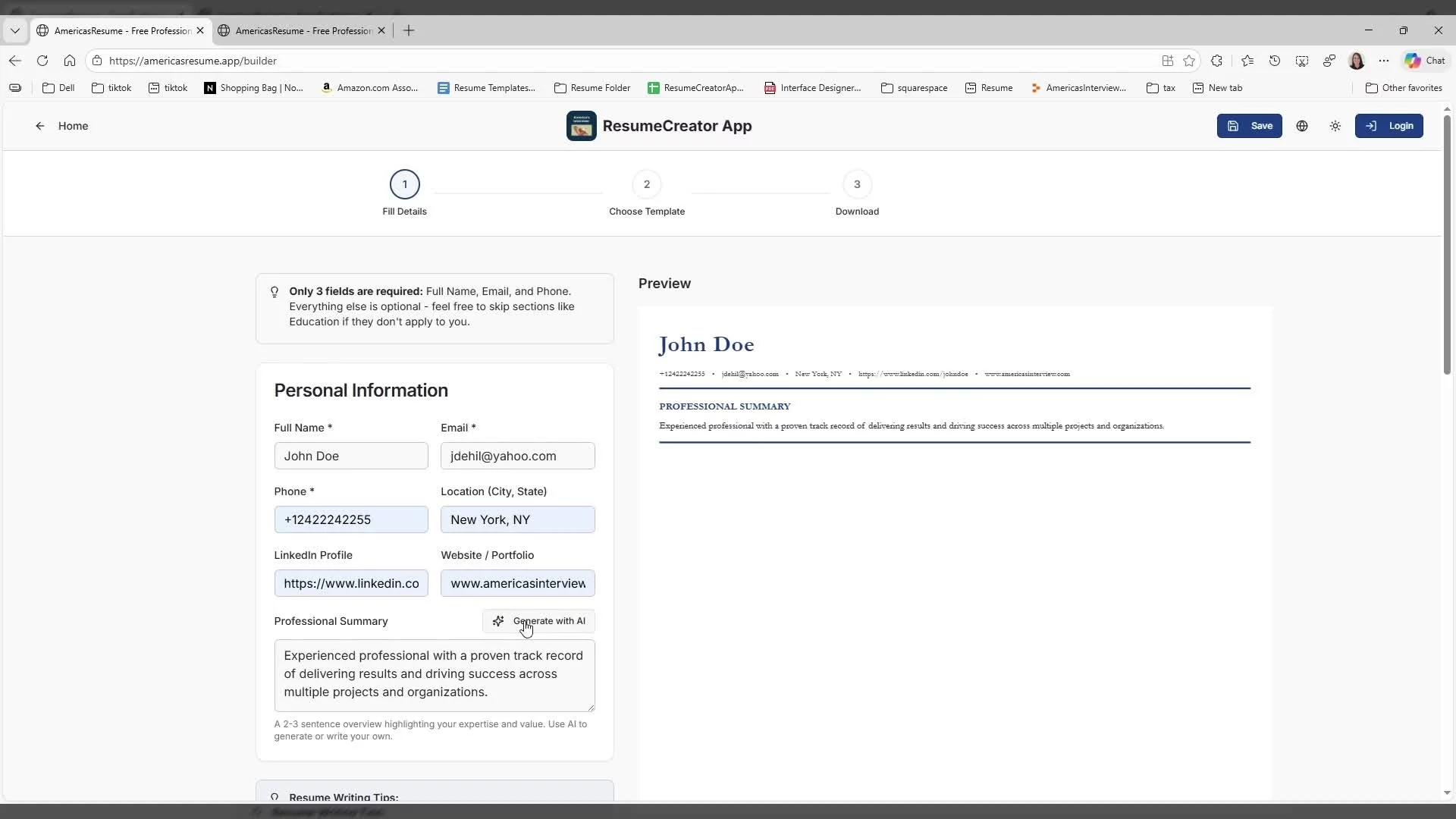
Task: Open browser extensions puzzle icon
Action: coord(1216,61)
